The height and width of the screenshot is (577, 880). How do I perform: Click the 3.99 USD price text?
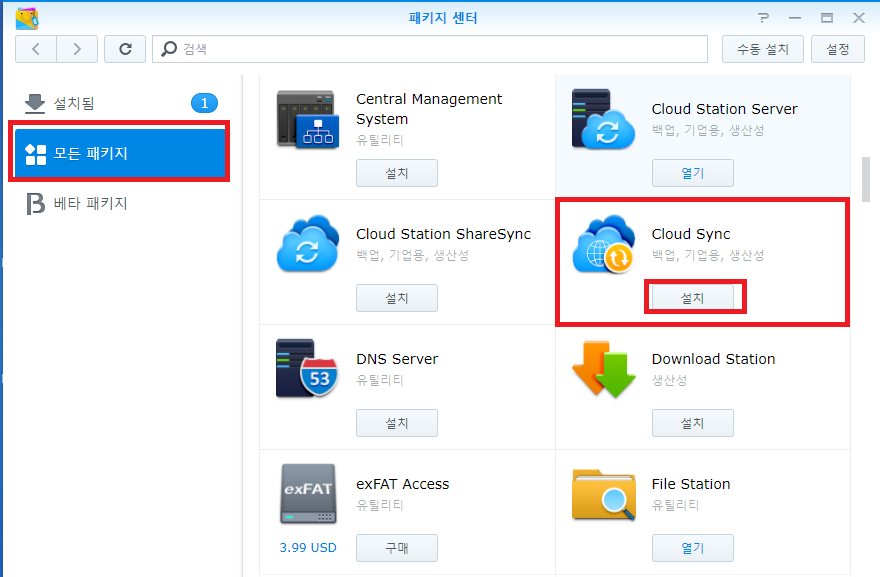(x=308, y=548)
